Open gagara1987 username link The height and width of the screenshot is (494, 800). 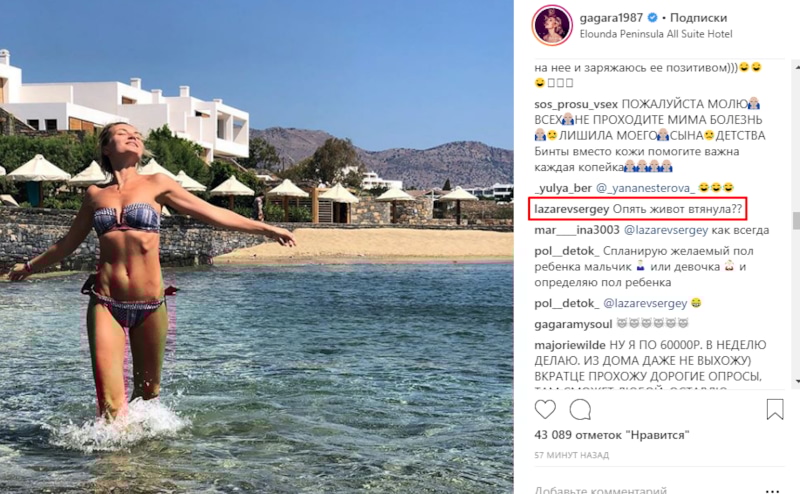point(611,18)
